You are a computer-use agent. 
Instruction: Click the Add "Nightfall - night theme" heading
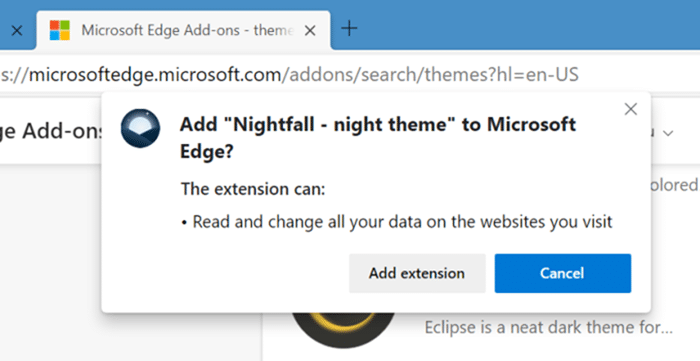[378, 138]
